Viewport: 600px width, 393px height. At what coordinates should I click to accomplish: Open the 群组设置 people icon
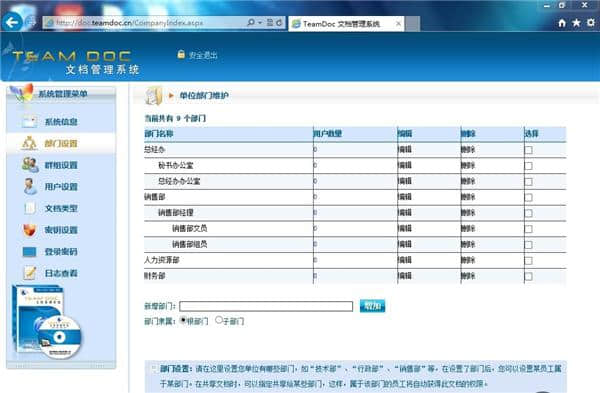click(x=30, y=165)
